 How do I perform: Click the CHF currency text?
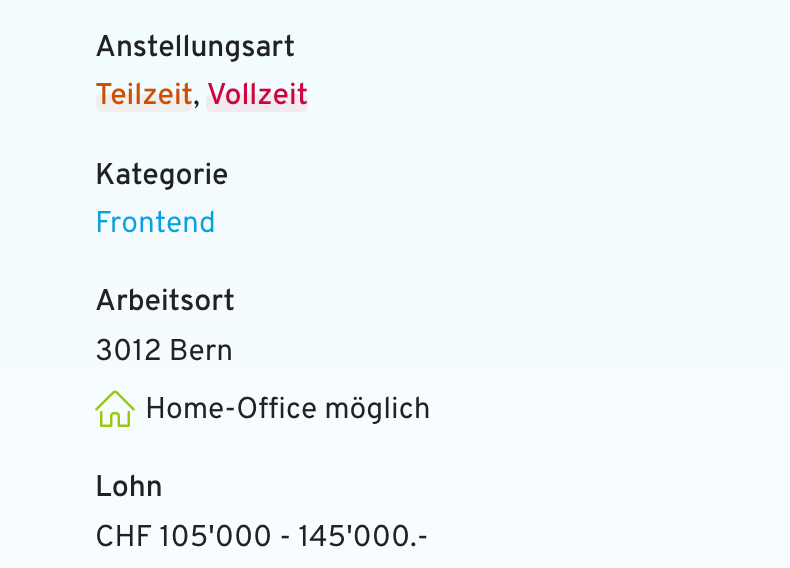tap(121, 537)
